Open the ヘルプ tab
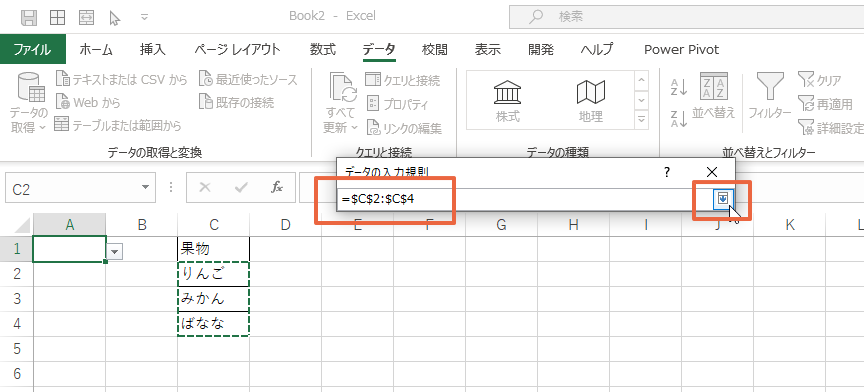 point(596,50)
